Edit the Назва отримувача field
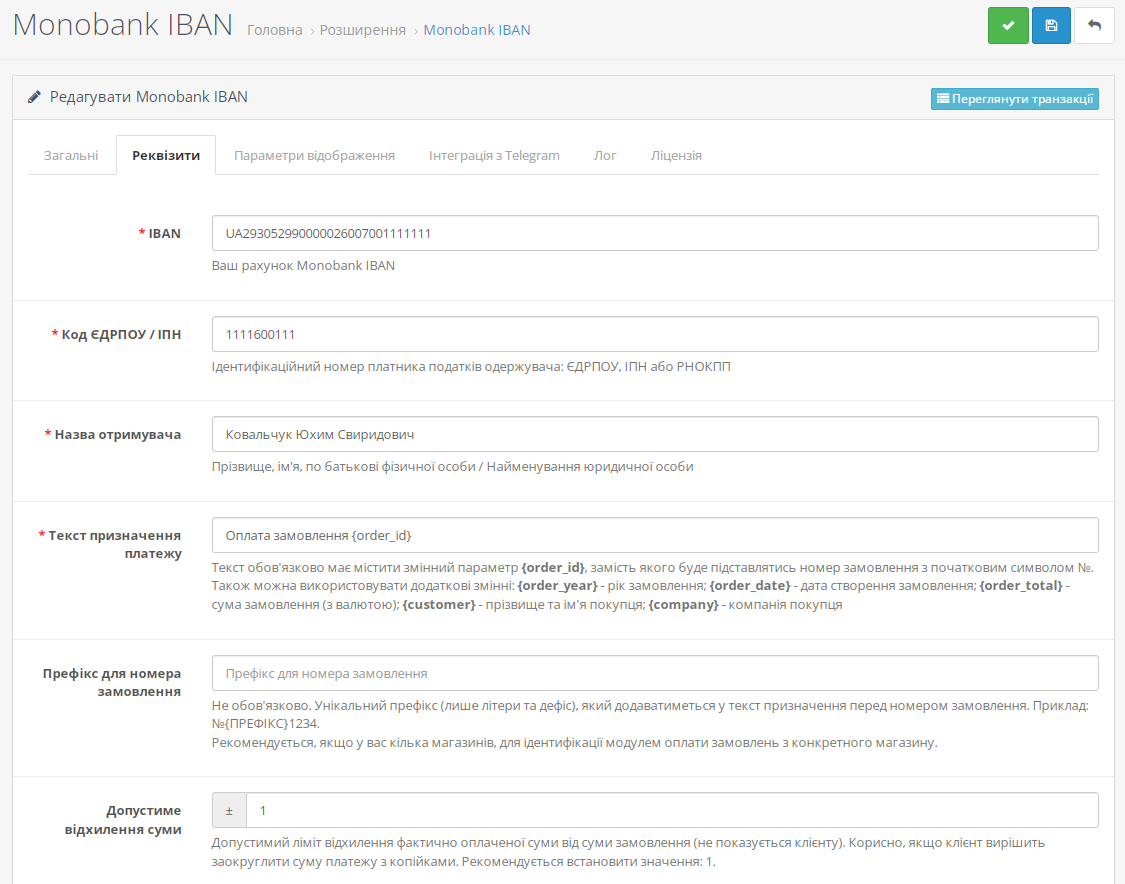The height and width of the screenshot is (884, 1125). point(655,435)
